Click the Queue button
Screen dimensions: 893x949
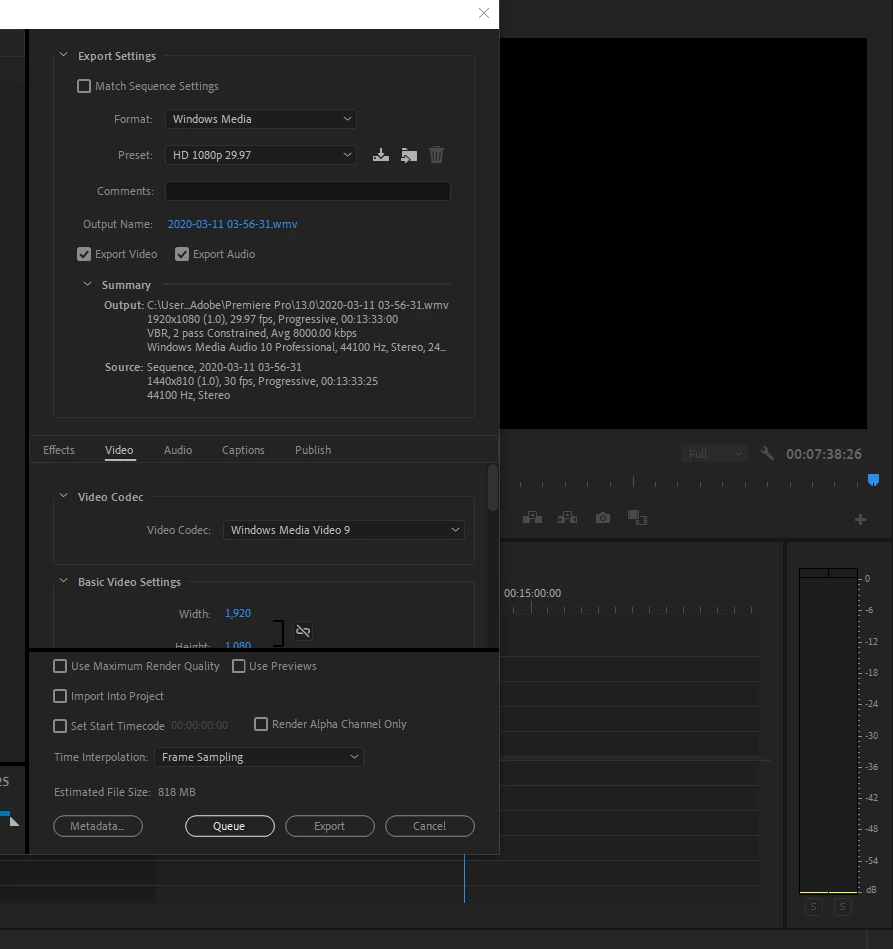click(x=229, y=826)
